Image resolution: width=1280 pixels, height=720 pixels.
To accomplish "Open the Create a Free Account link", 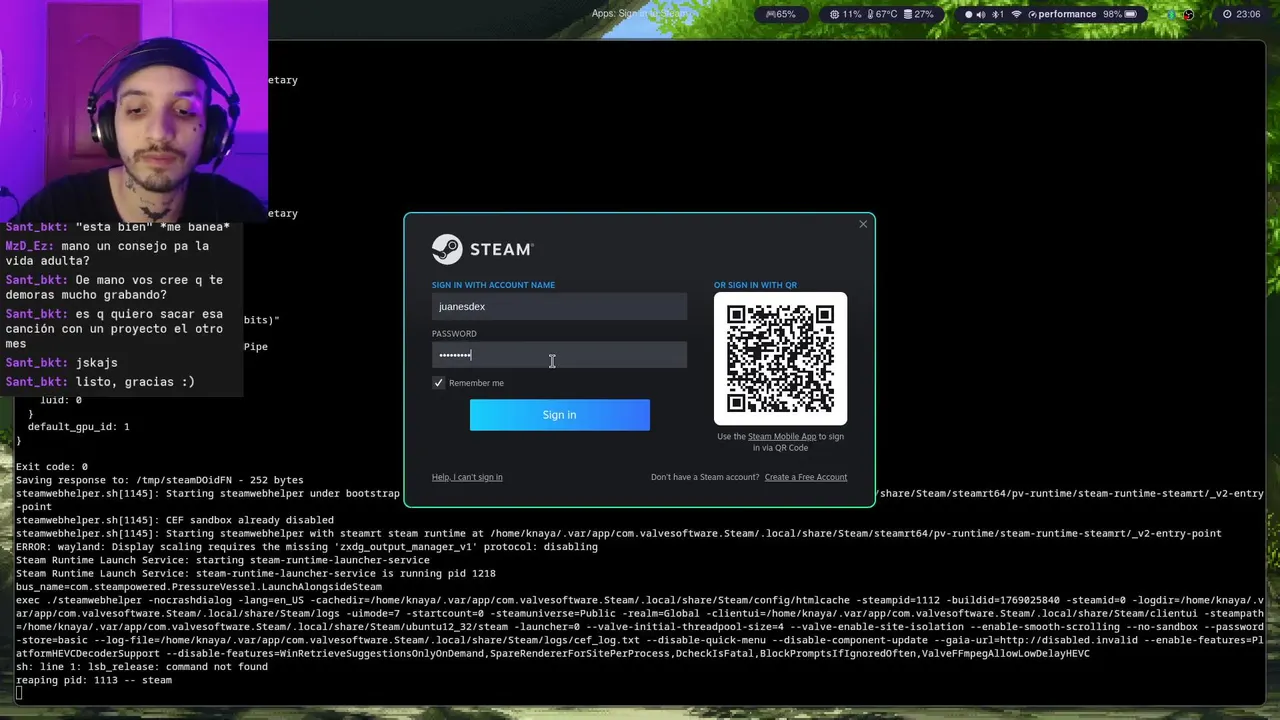I will click(x=805, y=477).
